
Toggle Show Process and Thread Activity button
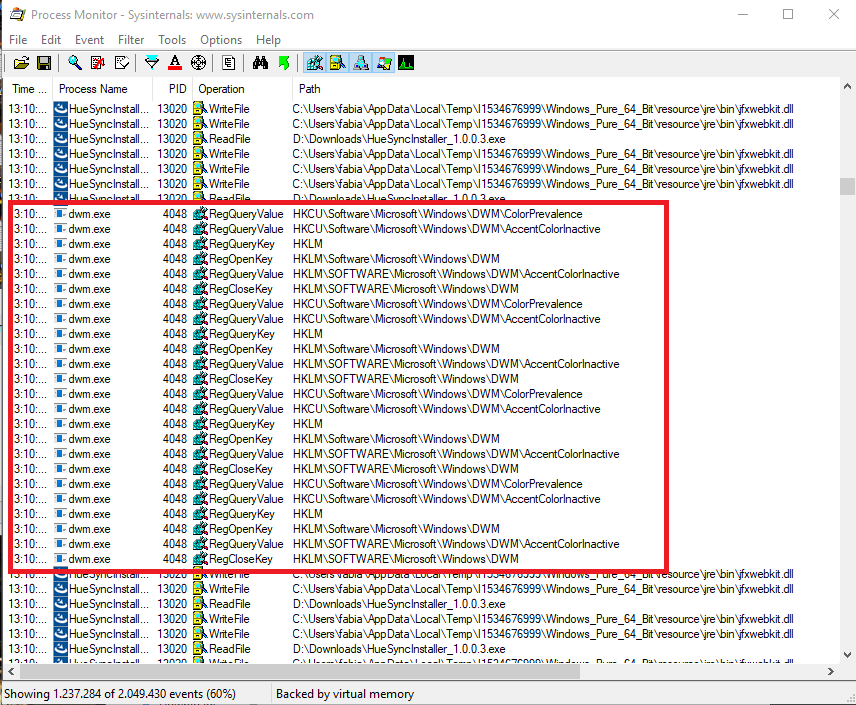(x=383, y=63)
